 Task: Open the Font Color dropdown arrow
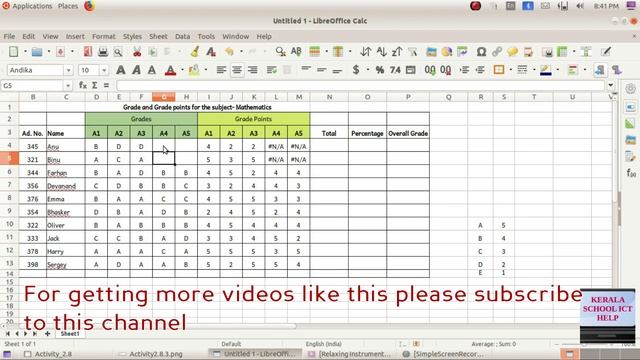(x=182, y=70)
